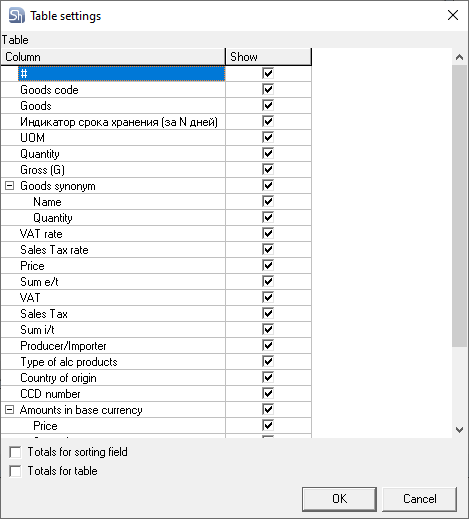Image resolution: width=469 pixels, height=519 pixels.
Task: Collapse the Amounts in base currency group
Action: 10,410
